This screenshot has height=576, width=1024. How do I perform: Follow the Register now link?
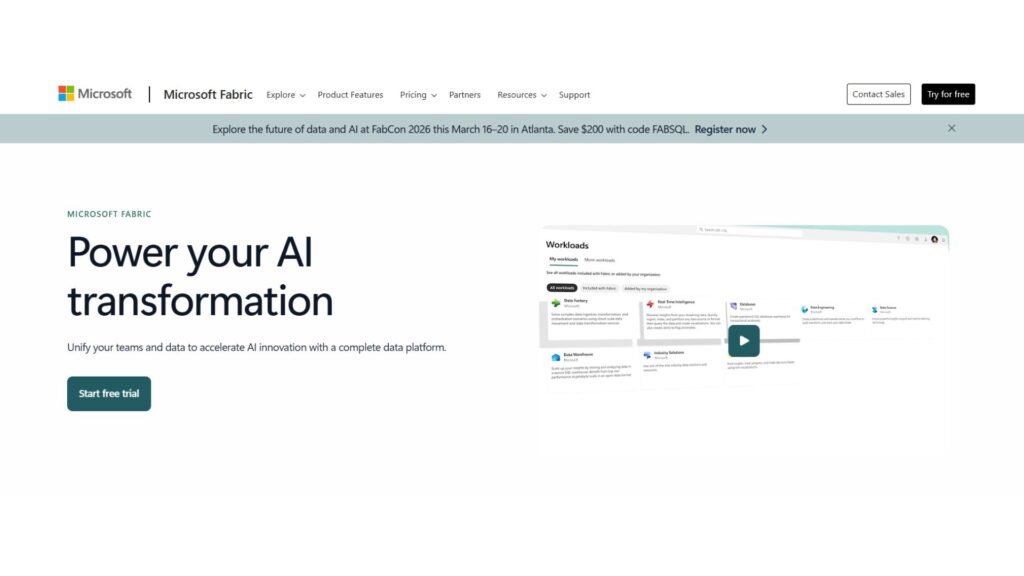pos(731,129)
